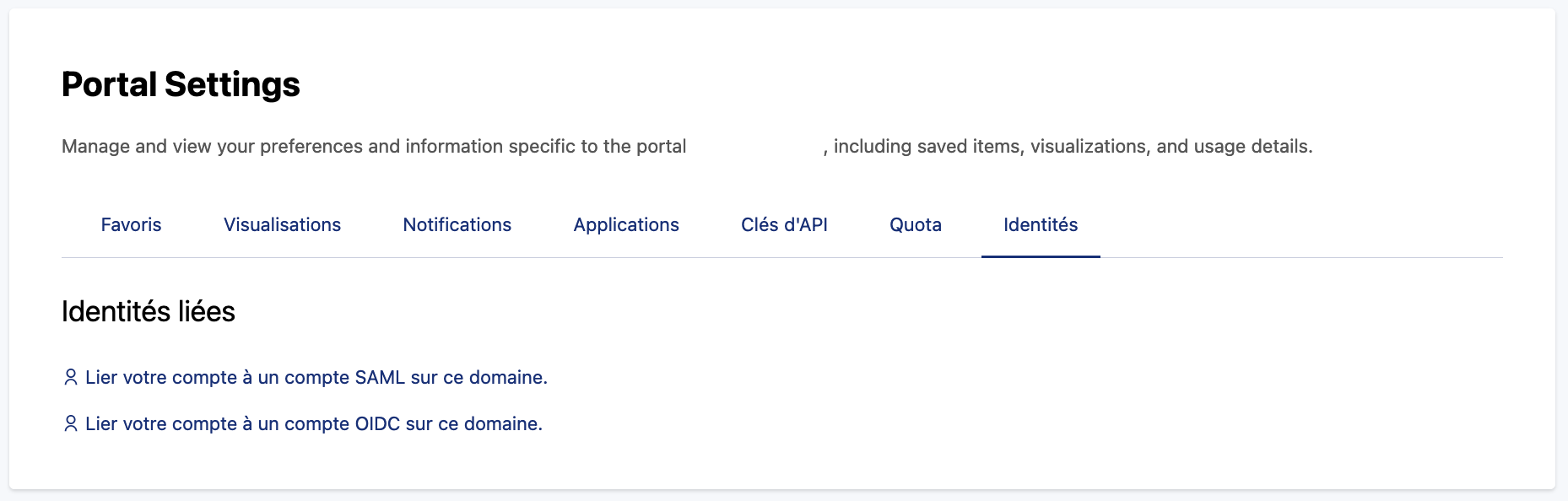Open the Favoris tab

[131, 225]
